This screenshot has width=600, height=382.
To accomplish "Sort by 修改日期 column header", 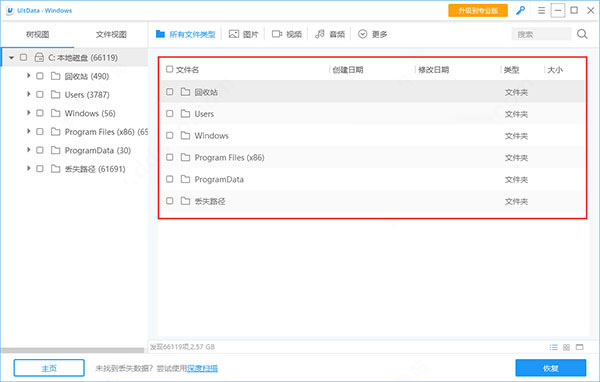I will point(433,70).
